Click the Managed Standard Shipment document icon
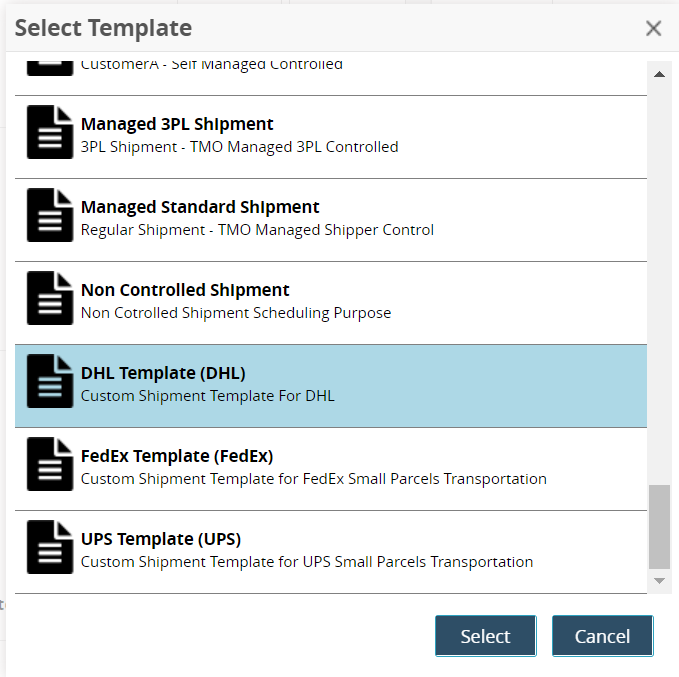The width and height of the screenshot is (679, 677). click(50, 215)
